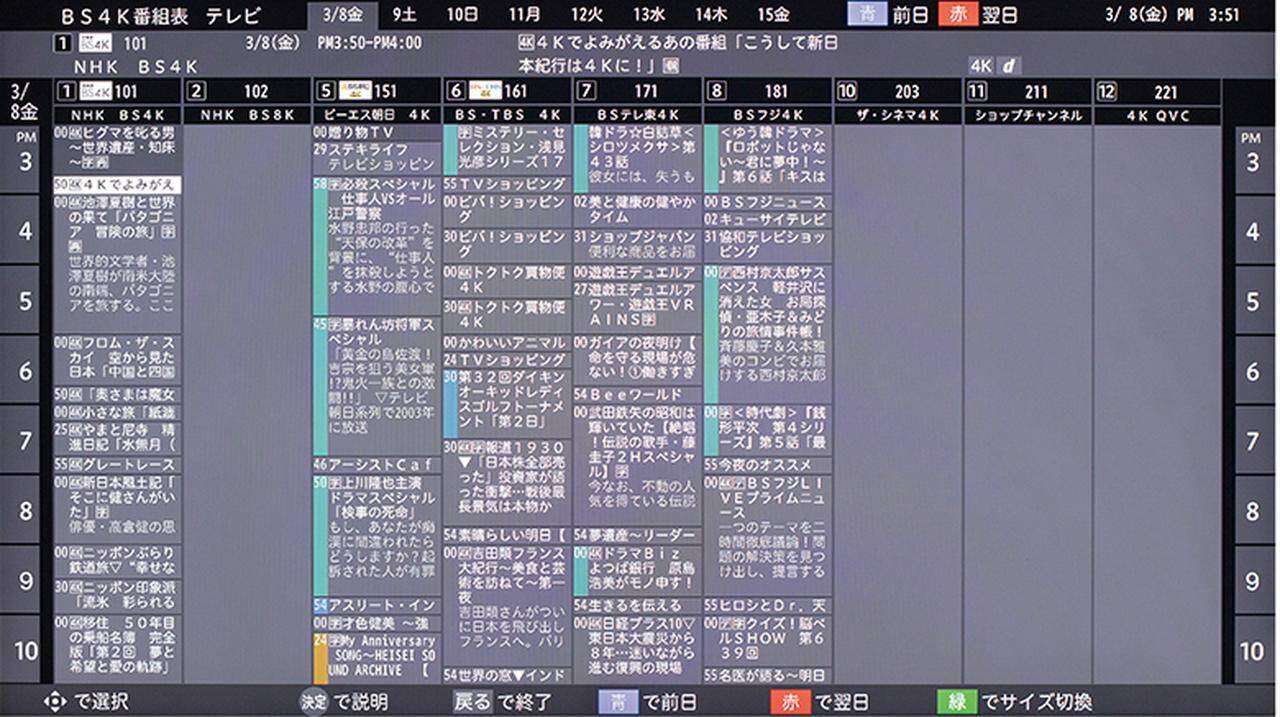
Task: Click the ビーエス朝日 logo beside channel 151
Action: tap(355, 91)
